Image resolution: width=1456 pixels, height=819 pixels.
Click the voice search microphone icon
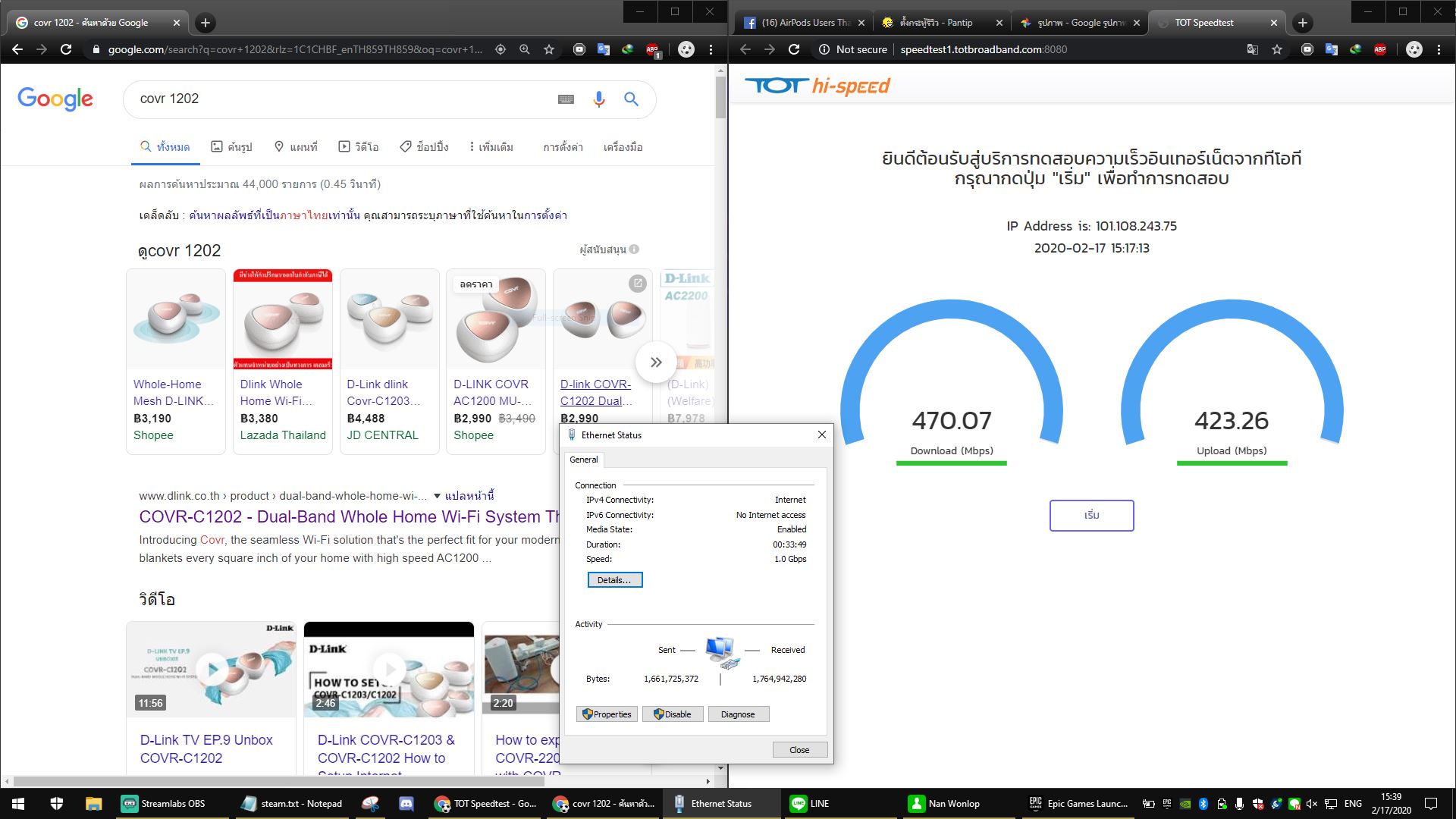point(599,99)
